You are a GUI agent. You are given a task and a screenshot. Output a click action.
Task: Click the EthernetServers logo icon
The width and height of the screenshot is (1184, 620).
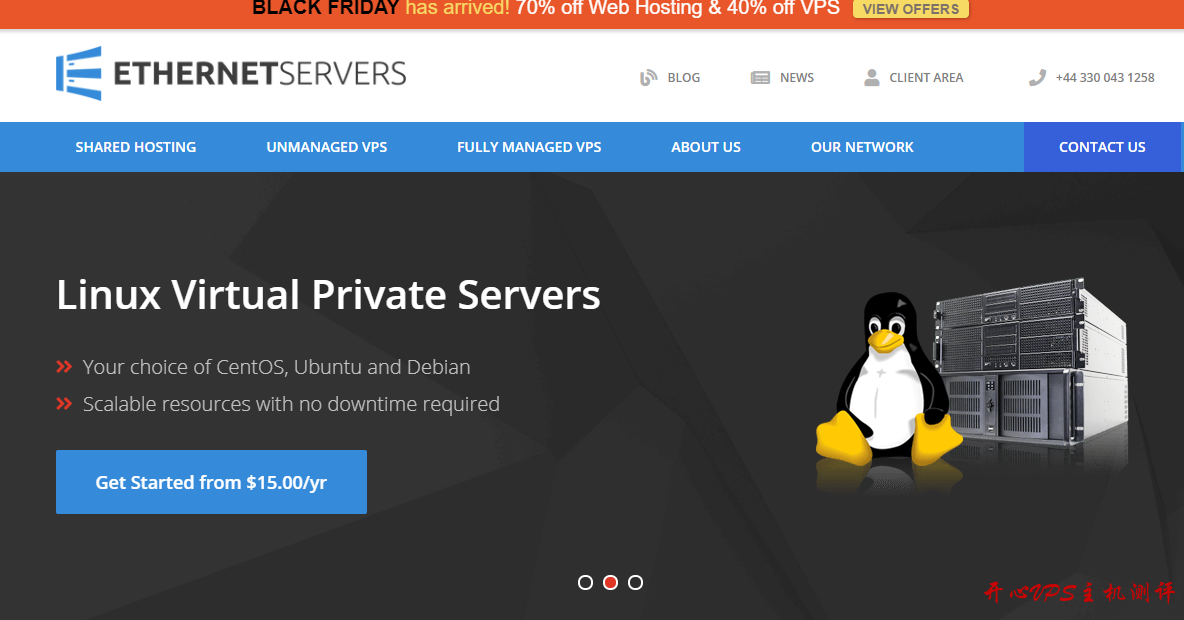tap(79, 74)
